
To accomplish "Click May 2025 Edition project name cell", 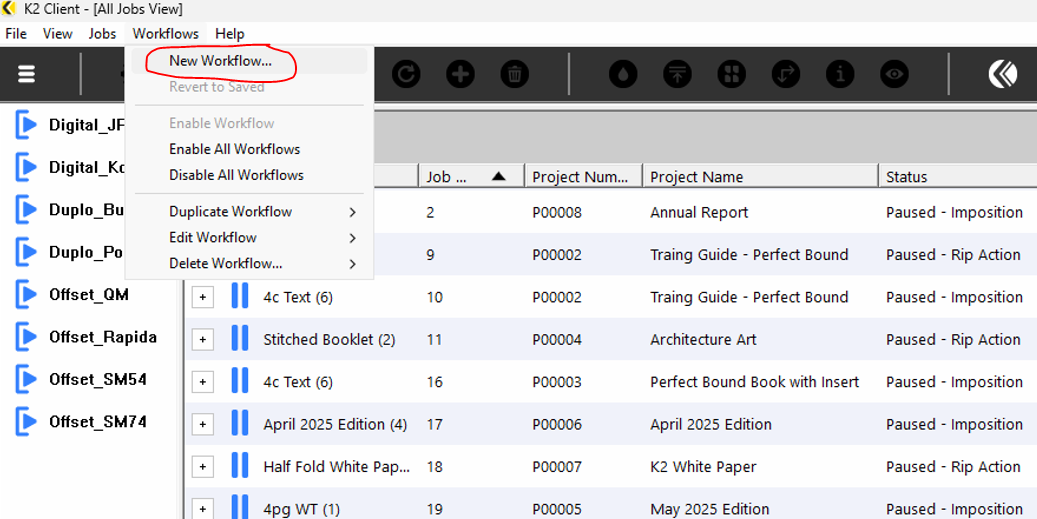I will pyautogui.click(x=710, y=509).
